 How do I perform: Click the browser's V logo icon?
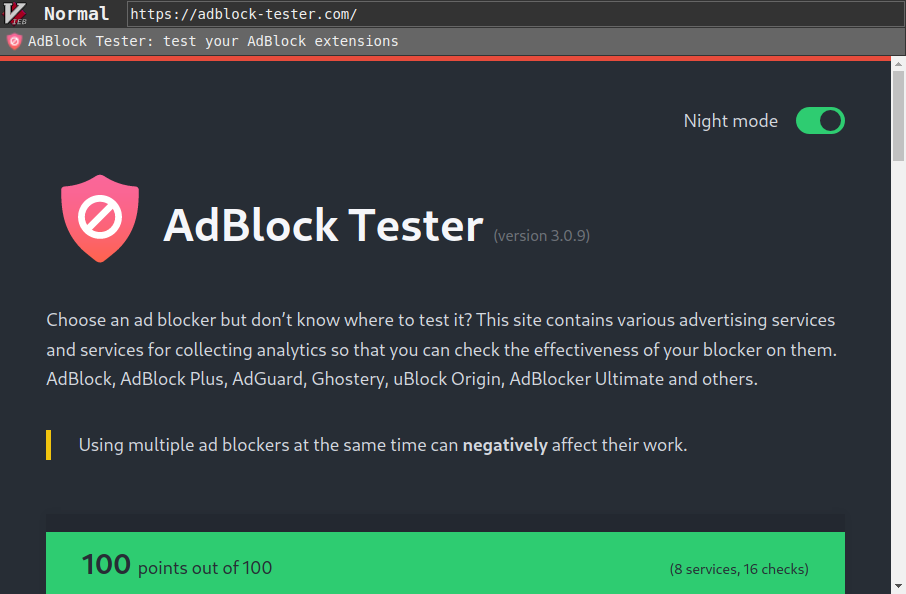coord(16,13)
